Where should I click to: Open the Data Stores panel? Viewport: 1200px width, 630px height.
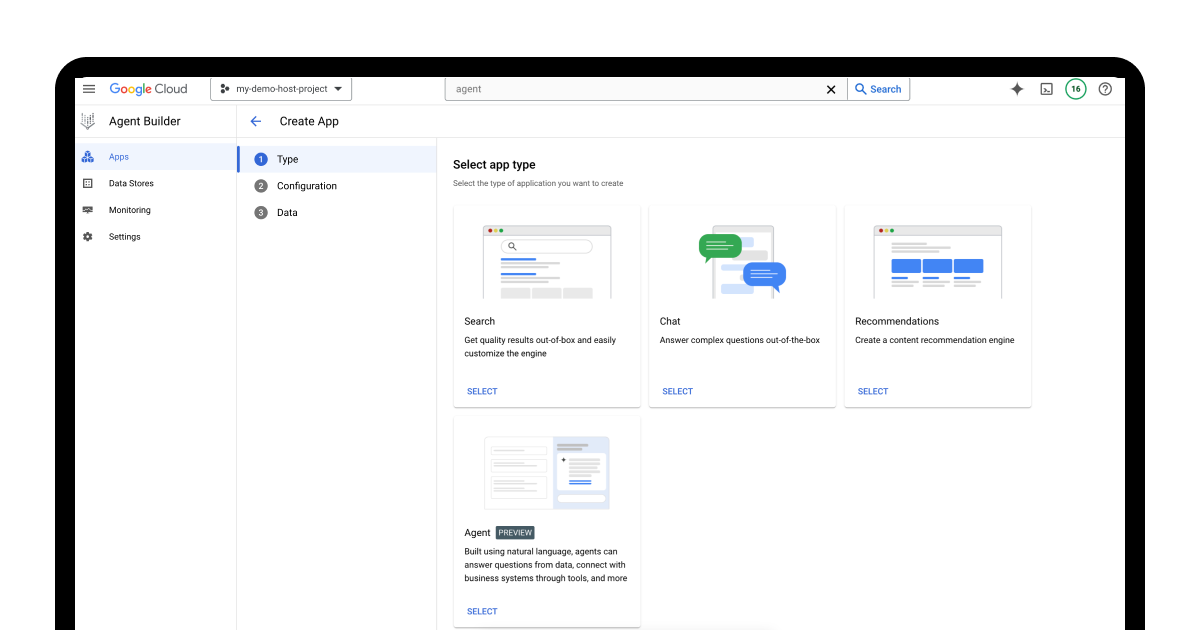pyautogui.click(x=130, y=183)
